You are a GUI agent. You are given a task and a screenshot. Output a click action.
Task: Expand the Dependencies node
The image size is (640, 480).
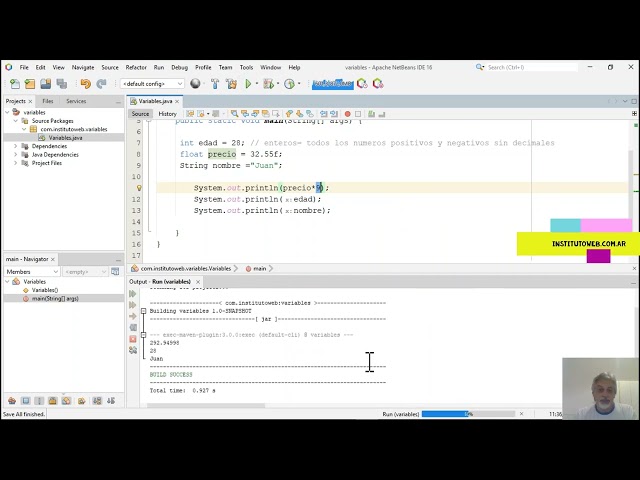[16, 146]
